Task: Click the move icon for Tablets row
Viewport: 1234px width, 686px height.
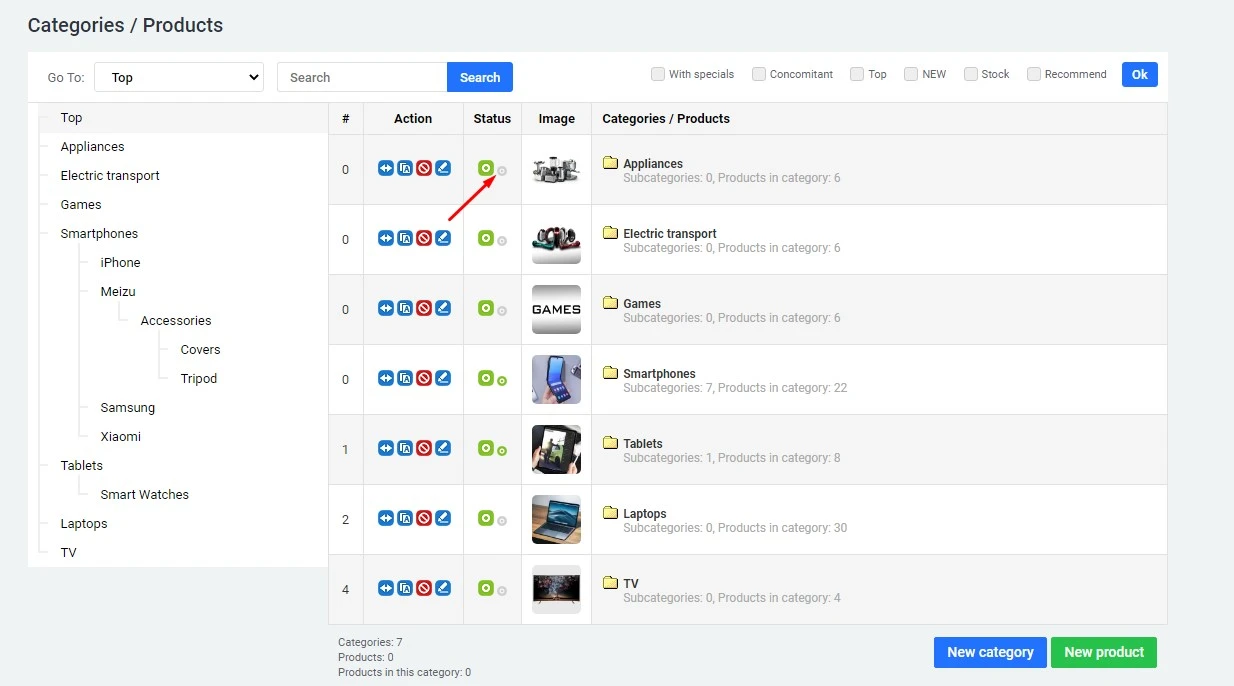Action: [386, 448]
